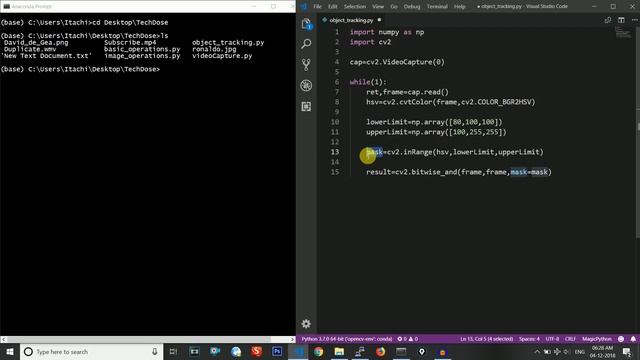Open the Edit menu in VS Code
The height and width of the screenshot is (360, 640).
click(x=333, y=7)
